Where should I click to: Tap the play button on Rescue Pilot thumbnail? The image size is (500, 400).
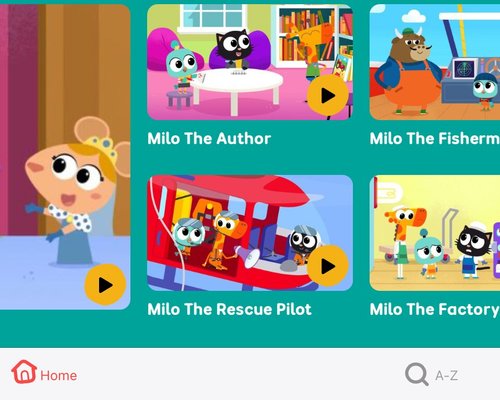328,266
